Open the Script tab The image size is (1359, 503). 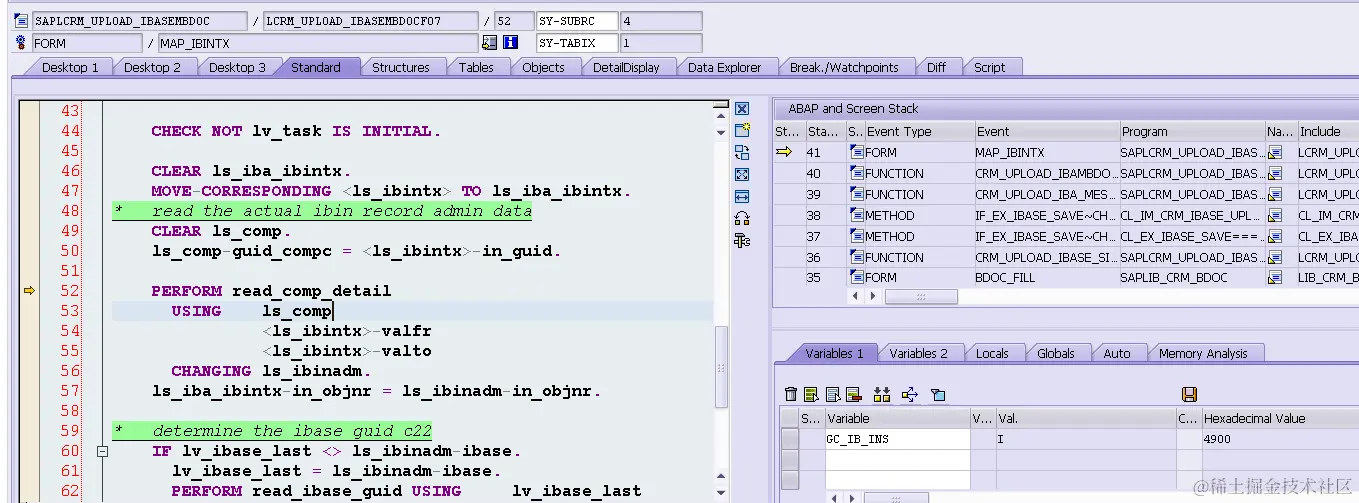[x=989, y=67]
